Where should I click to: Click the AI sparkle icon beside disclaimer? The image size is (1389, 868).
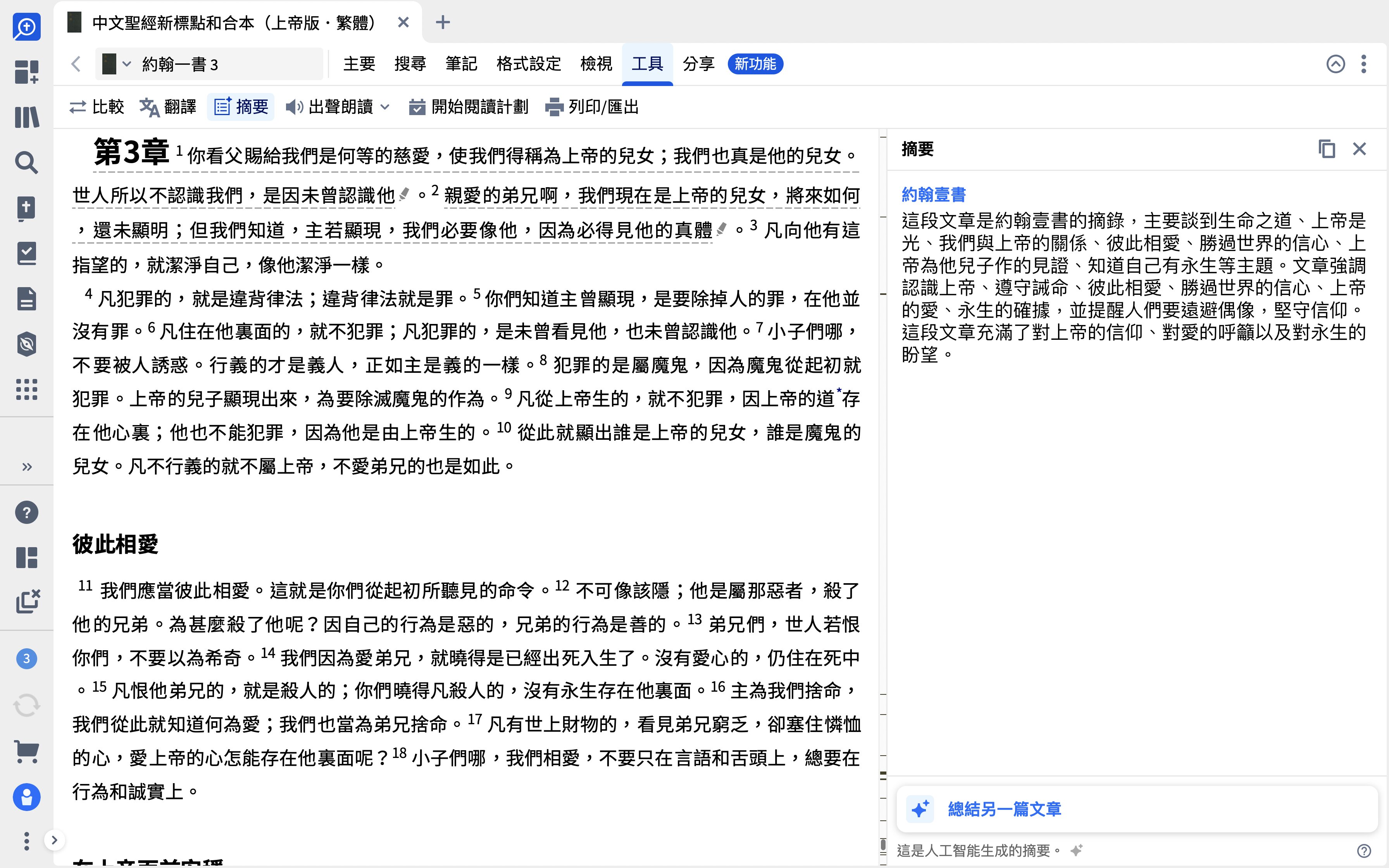click(x=1076, y=850)
